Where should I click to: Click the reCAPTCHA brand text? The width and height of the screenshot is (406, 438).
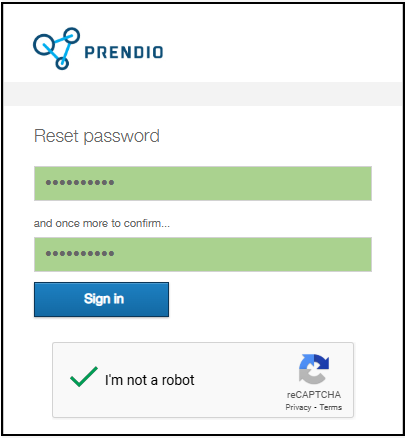314,395
